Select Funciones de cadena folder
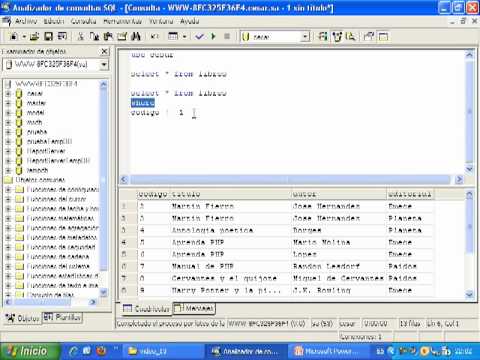The height and width of the screenshot is (360, 480). (x=58, y=257)
